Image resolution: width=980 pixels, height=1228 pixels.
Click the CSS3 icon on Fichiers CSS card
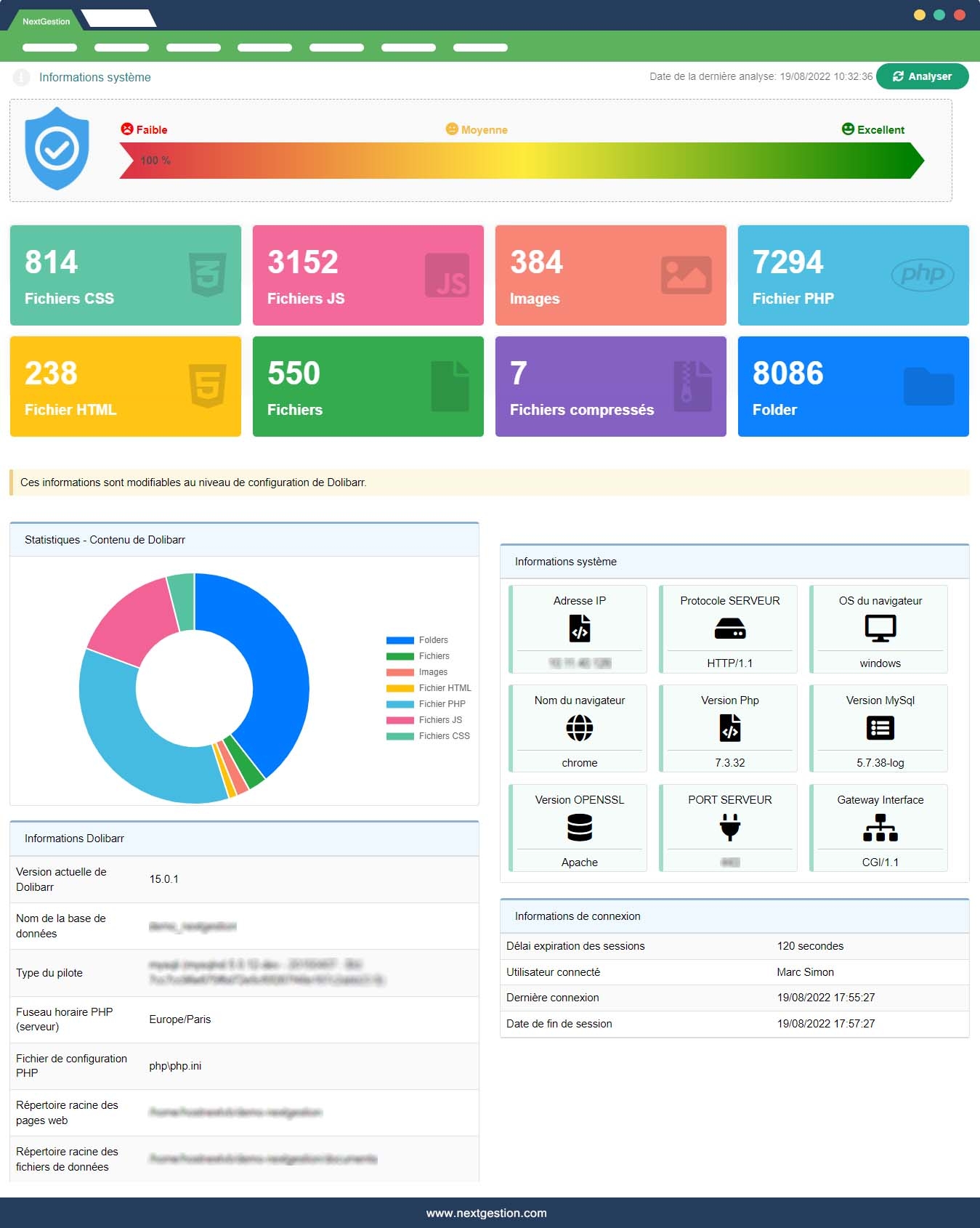(207, 275)
